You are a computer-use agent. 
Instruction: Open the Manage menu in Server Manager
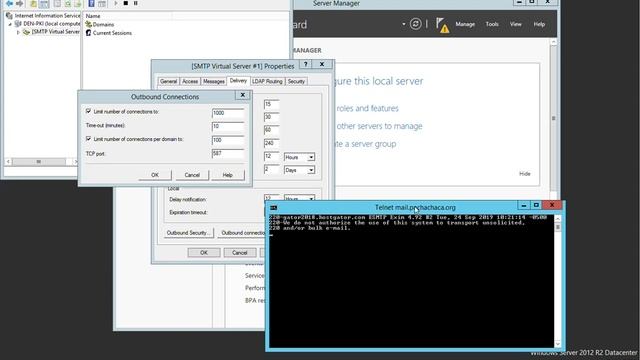[465, 24]
